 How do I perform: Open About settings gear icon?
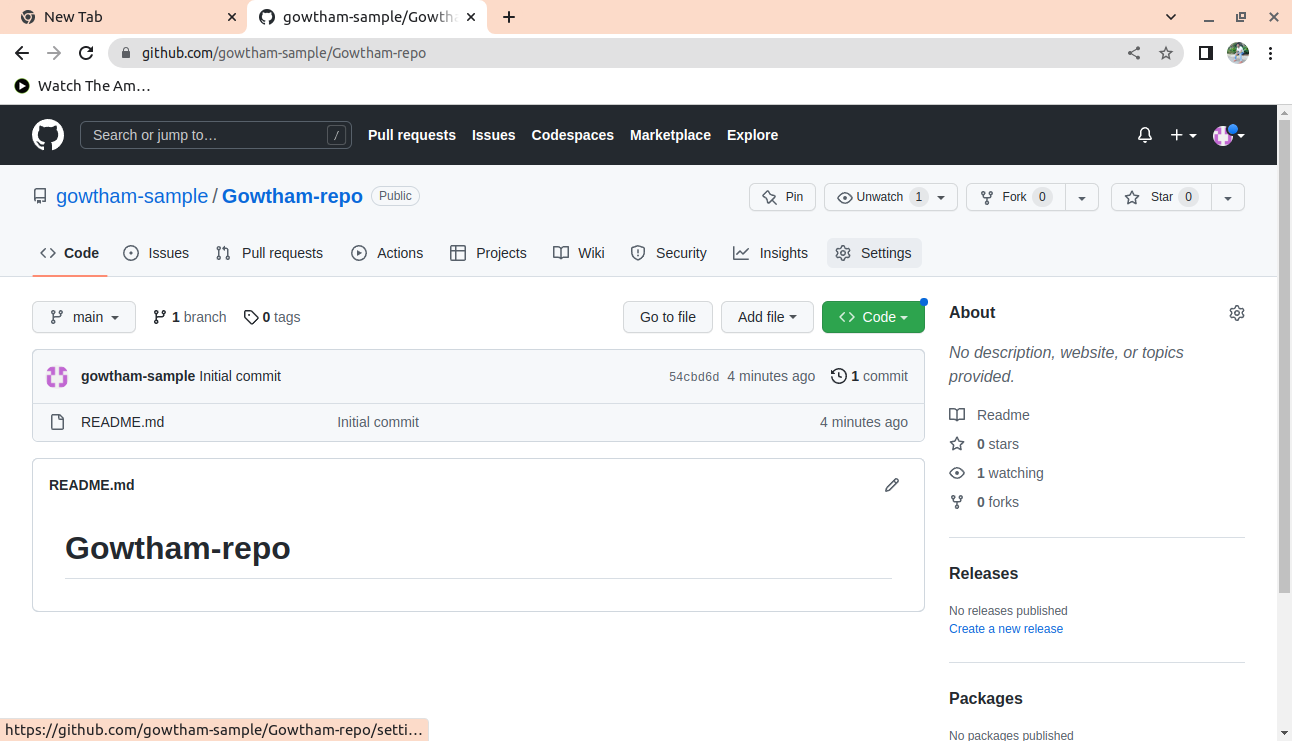(1237, 313)
